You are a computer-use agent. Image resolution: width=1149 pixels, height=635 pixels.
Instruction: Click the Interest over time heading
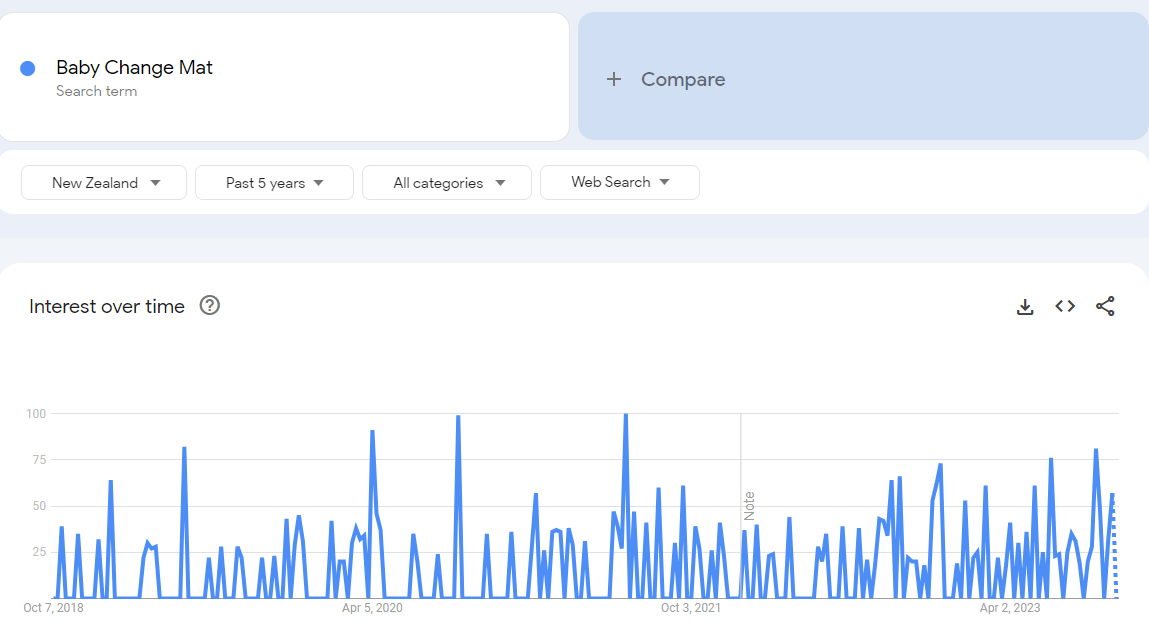pyautogui.click(x=107, y=306)
